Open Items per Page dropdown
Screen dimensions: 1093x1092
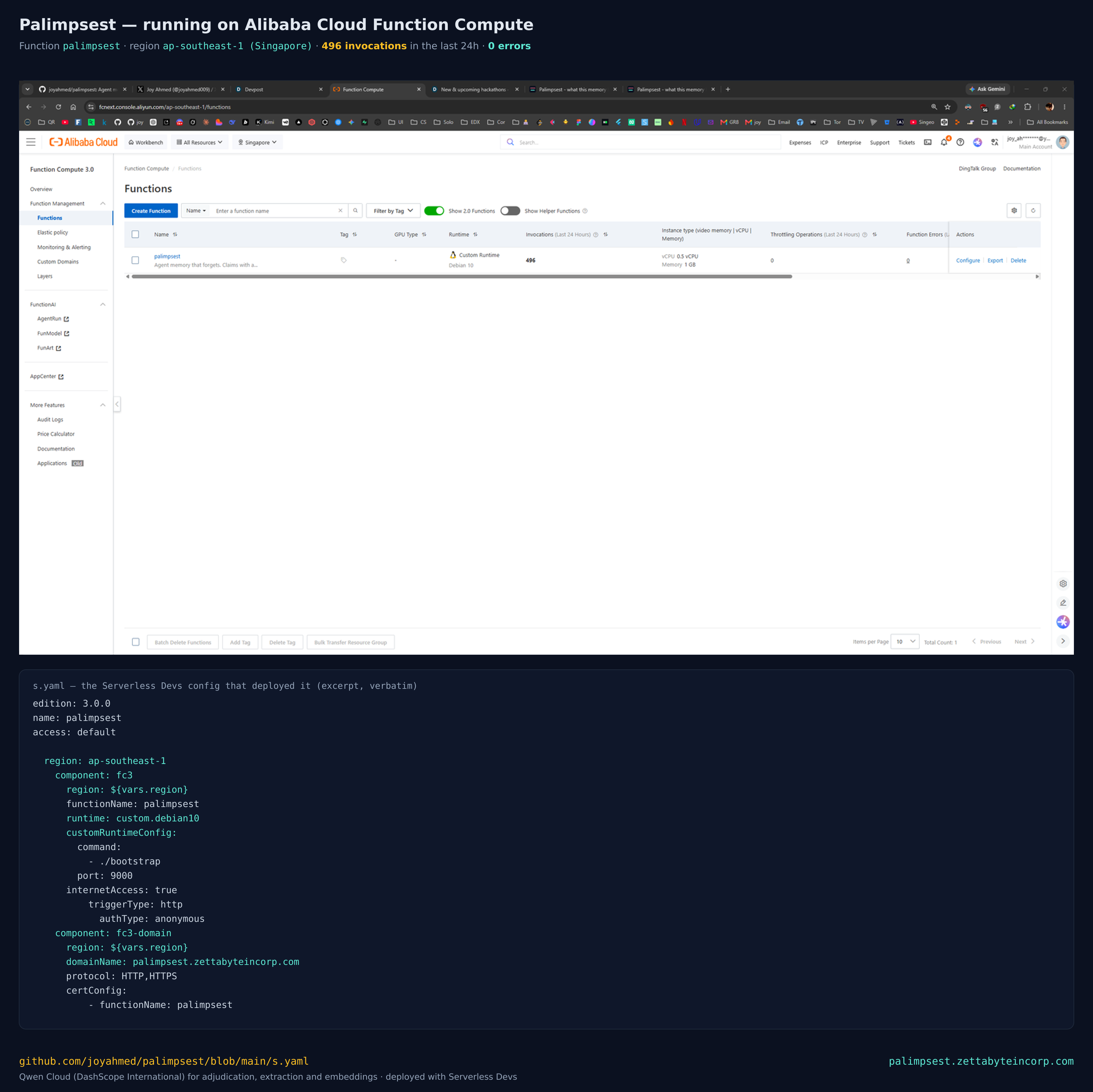coord(904,641)
